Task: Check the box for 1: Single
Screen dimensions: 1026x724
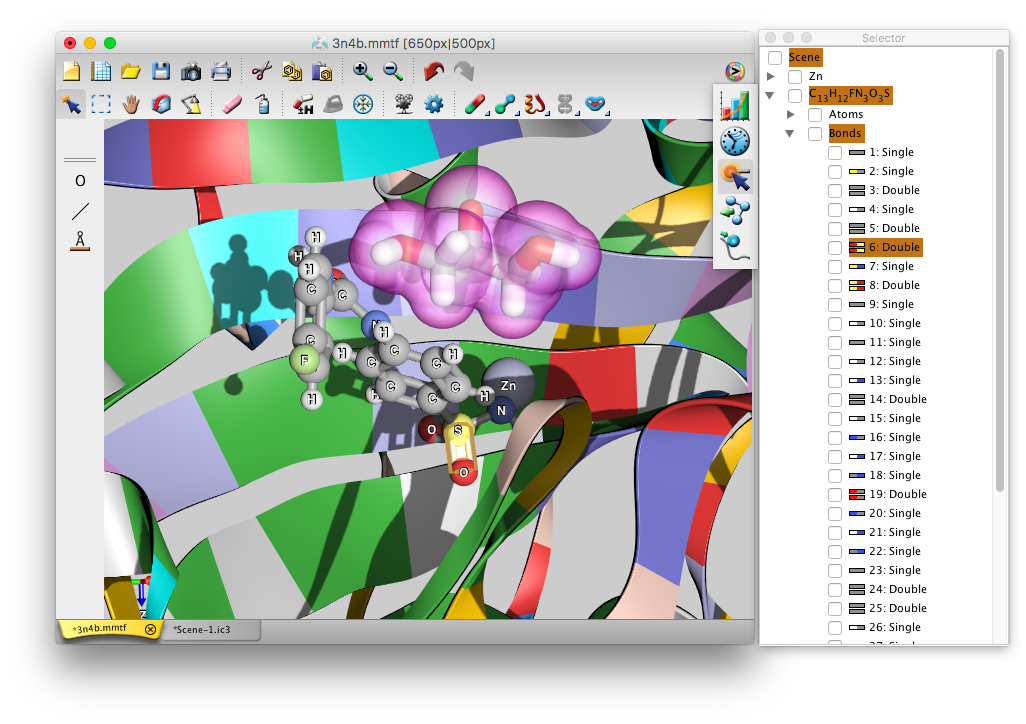Action: point(835,153)
